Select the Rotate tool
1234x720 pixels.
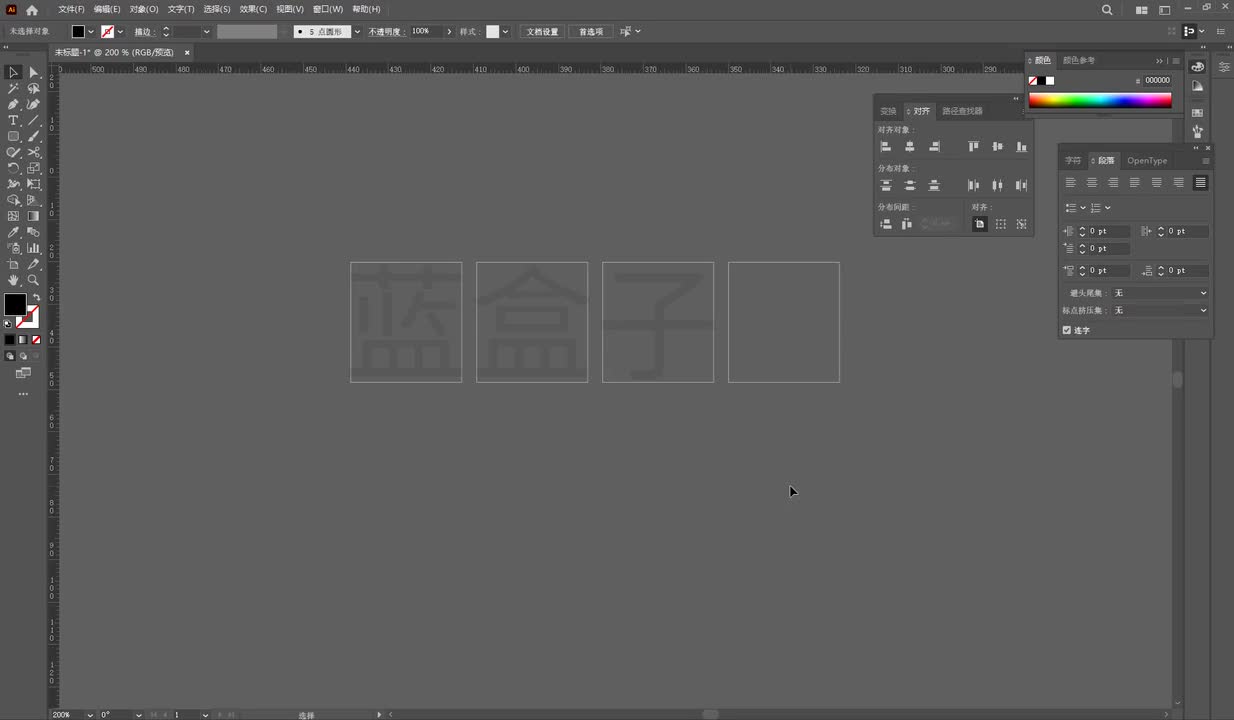point(13,168)
